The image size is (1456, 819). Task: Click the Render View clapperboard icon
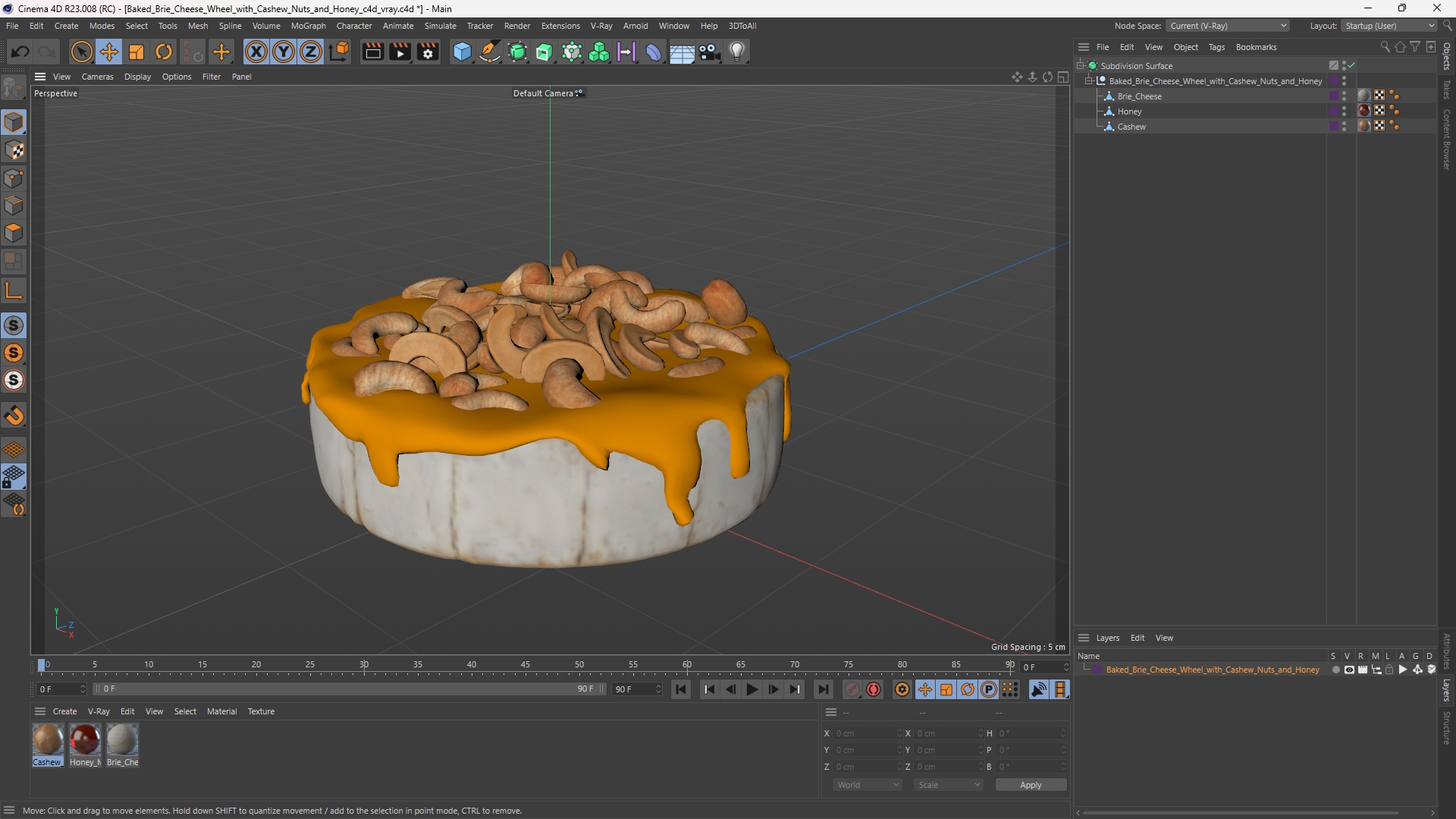372,52
